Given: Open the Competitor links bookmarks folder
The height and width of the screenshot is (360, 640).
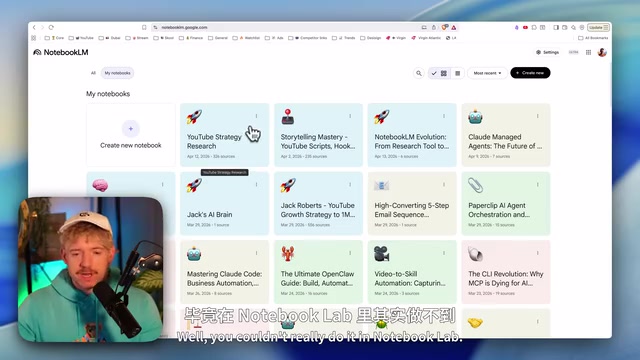Looking at the screenshot, I should click(308, 38).
